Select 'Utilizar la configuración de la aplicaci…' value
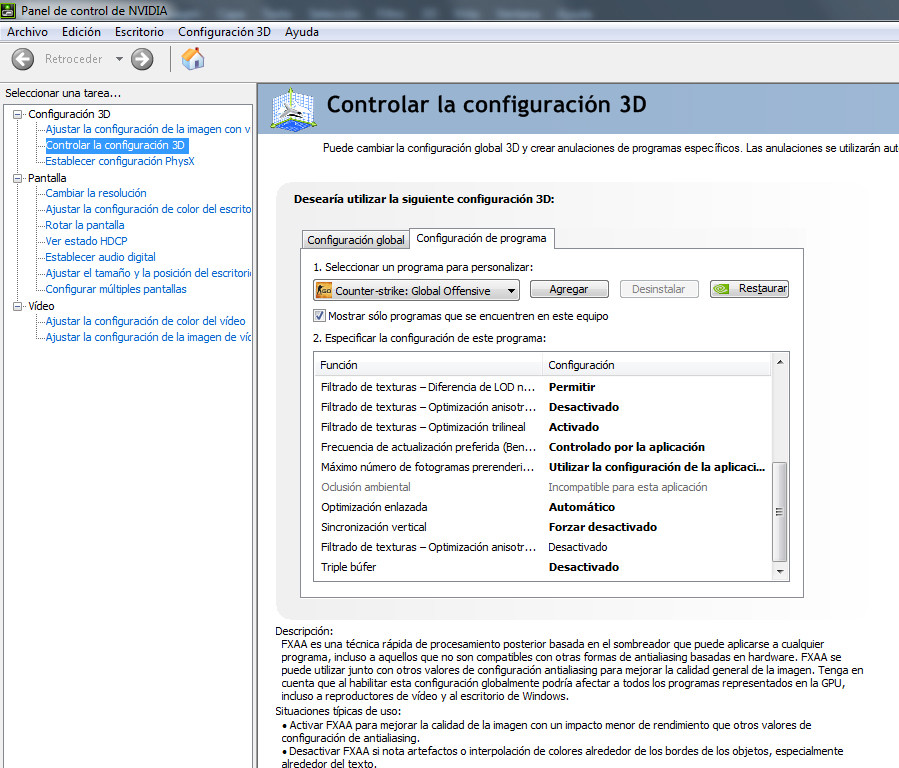 (657, 468)
